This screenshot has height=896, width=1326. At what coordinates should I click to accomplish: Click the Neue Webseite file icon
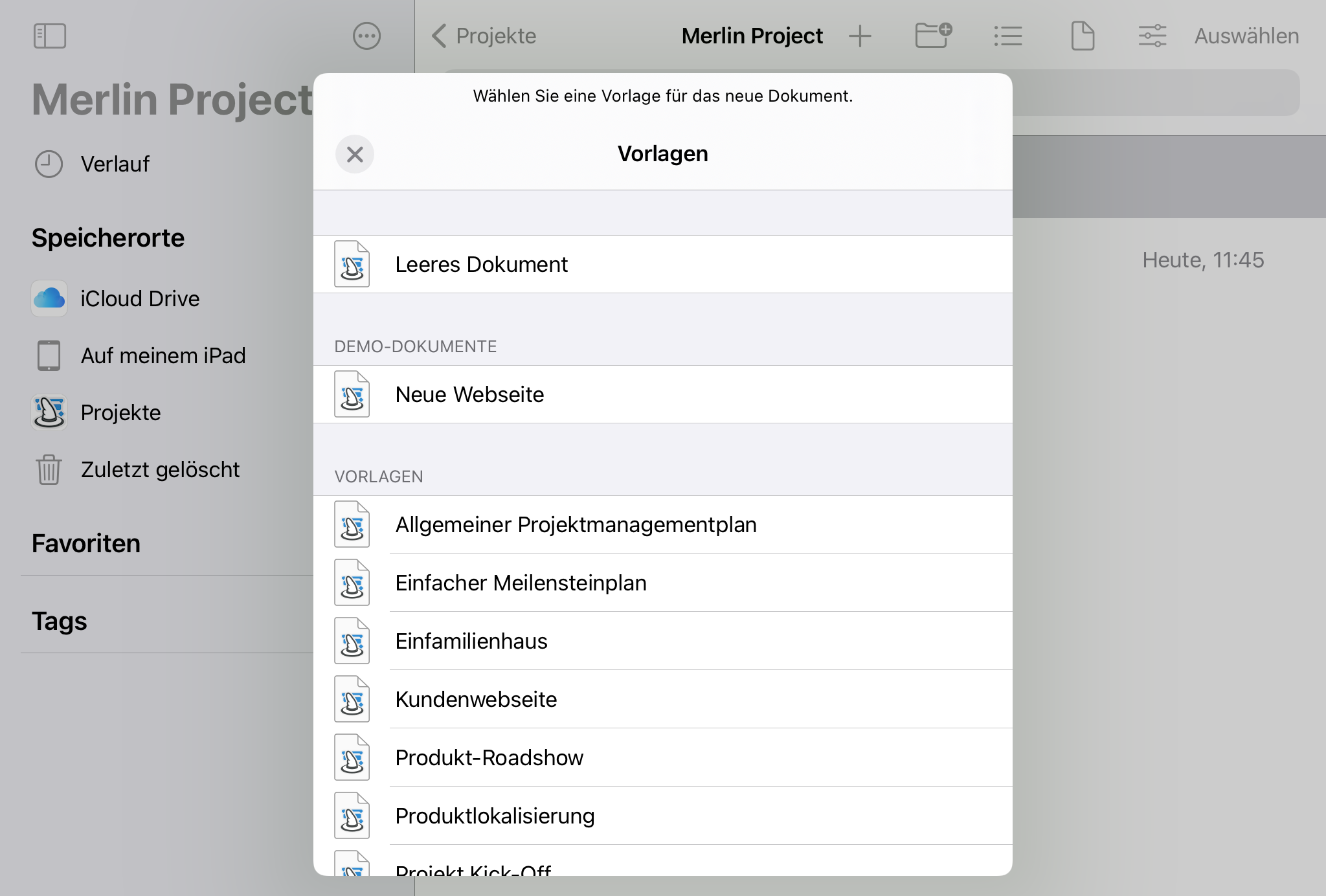tap(352, 394)
